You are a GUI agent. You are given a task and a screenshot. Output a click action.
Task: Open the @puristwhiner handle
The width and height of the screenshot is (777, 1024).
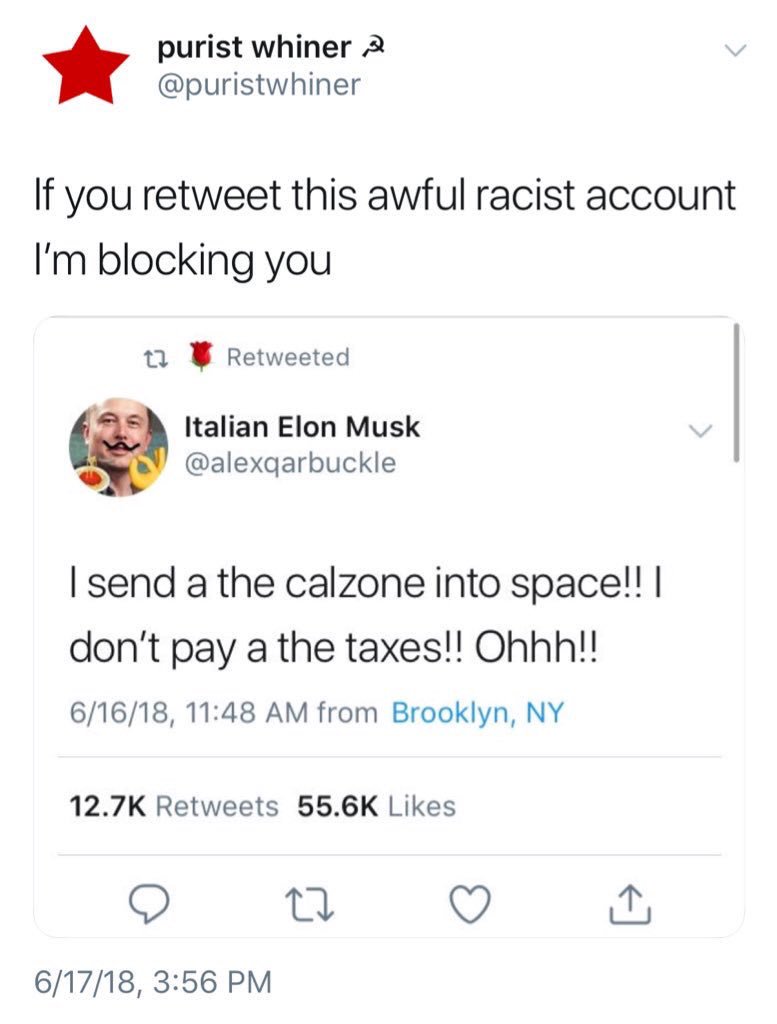[x=259, y=85]
